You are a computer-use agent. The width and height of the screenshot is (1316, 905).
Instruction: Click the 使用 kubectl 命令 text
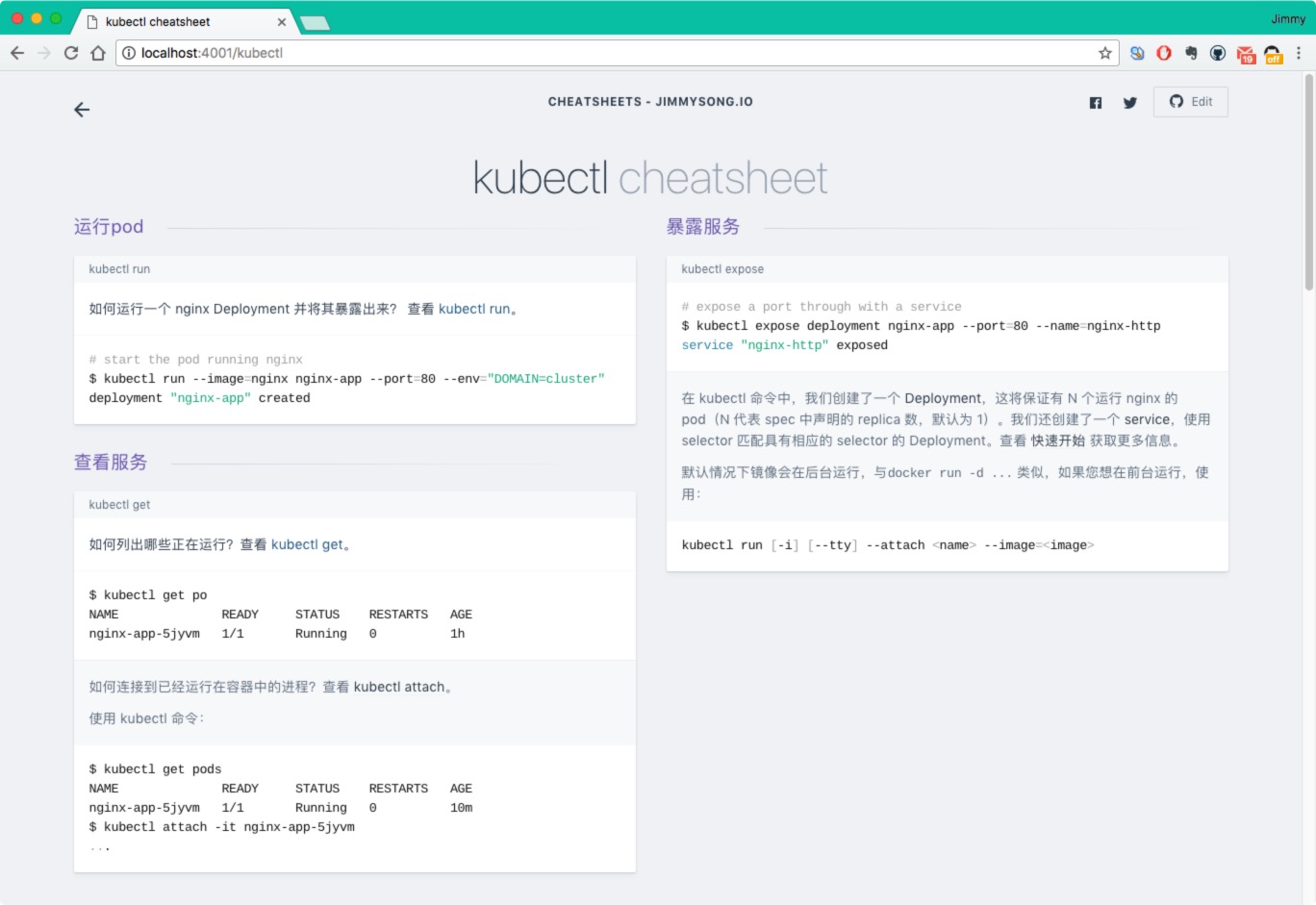(146, 718)
